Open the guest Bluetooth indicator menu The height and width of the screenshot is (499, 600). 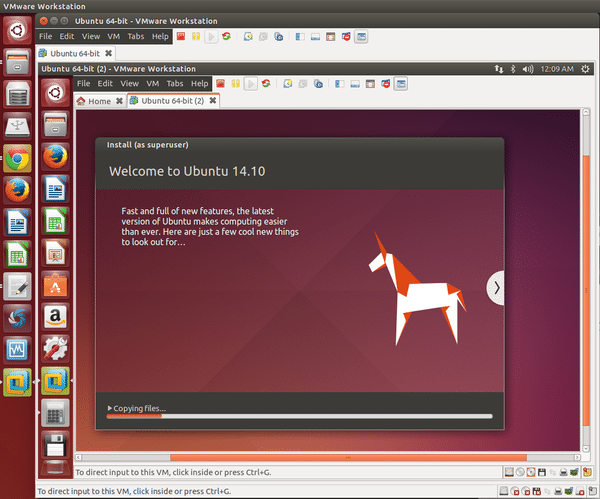pyautogui.click(x=513, y=69)
